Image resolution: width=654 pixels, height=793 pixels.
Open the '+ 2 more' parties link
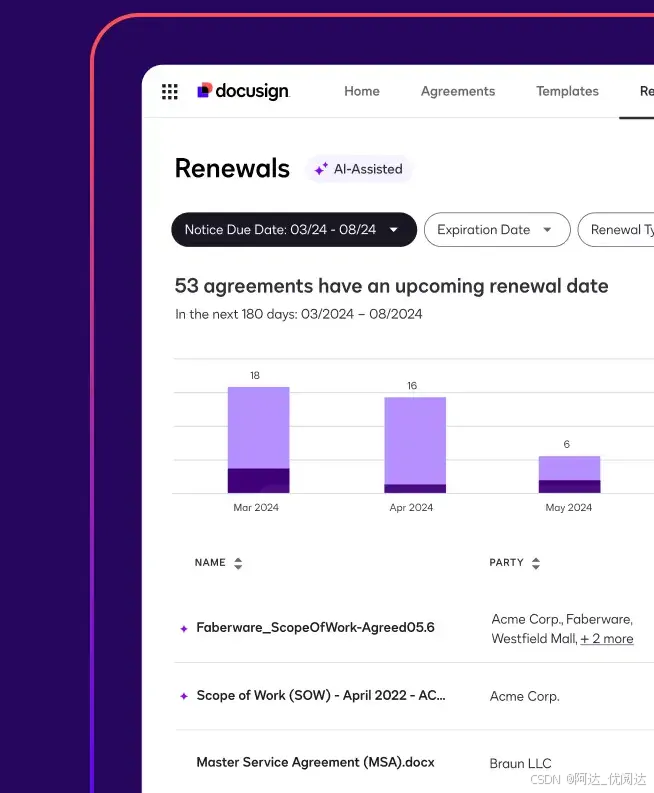click(x=606, y=639)
